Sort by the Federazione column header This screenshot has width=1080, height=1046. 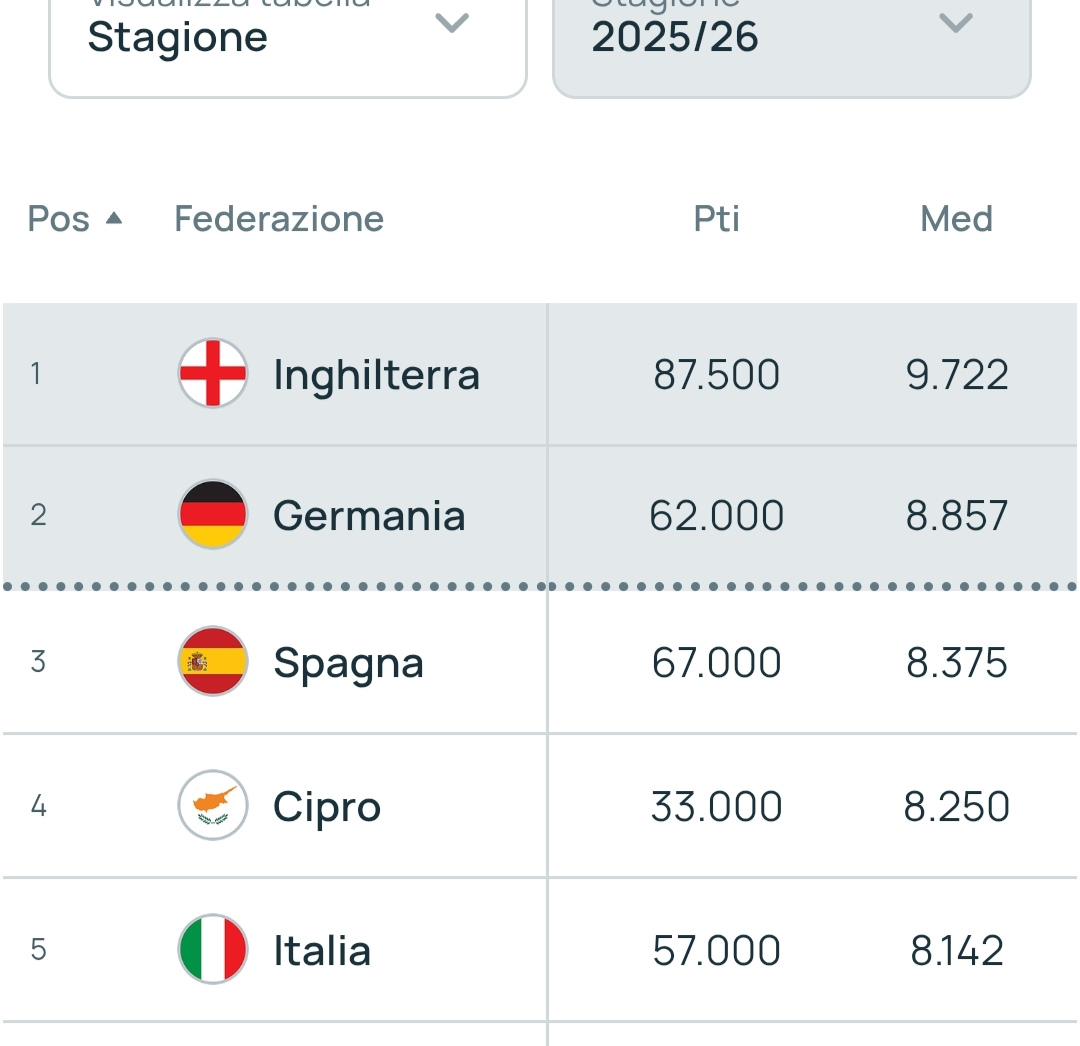click(279, 219)
